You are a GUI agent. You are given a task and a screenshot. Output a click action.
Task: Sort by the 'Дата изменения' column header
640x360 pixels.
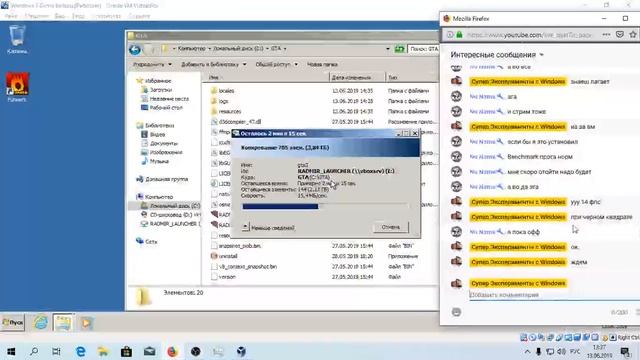pos(357,77)
